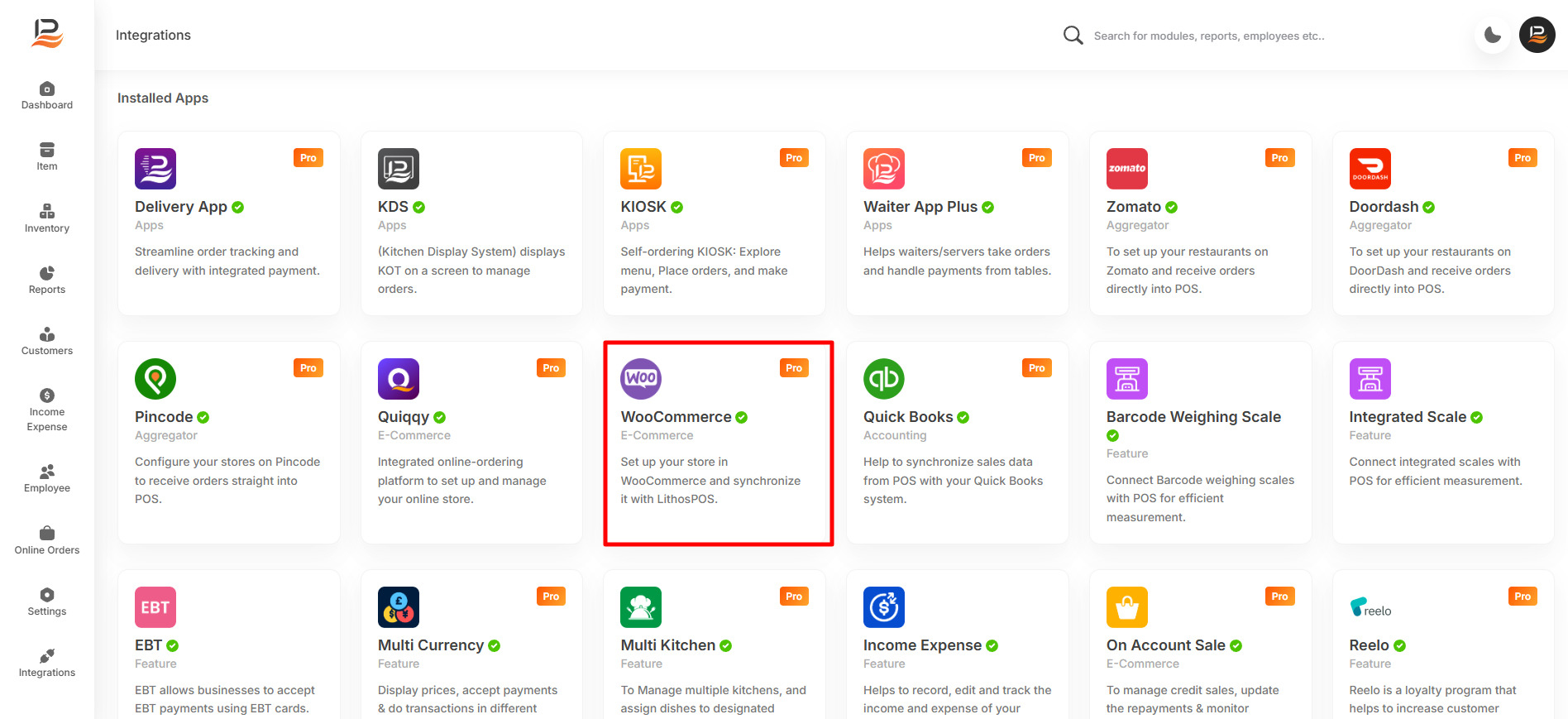The width and height of the screenshot is (1568, 719).
Task: Click the Pro badge on Delivery App
Action: tap(308, 158)
